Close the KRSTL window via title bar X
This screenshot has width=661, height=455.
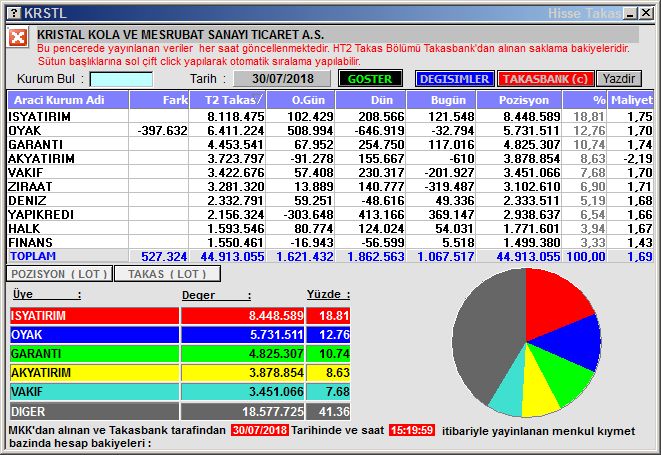(x=646, y=13)
